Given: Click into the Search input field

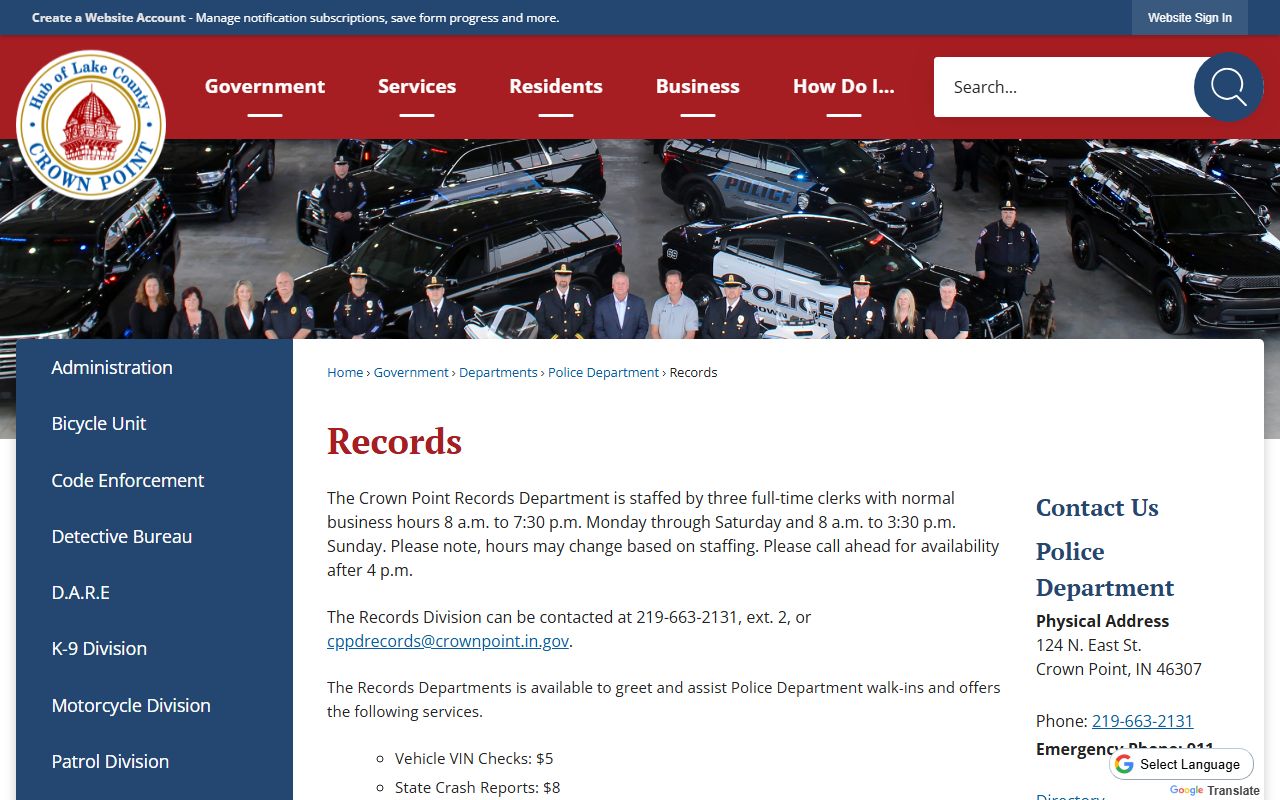Looking at the screenshot, I should tap(1064, 87).
